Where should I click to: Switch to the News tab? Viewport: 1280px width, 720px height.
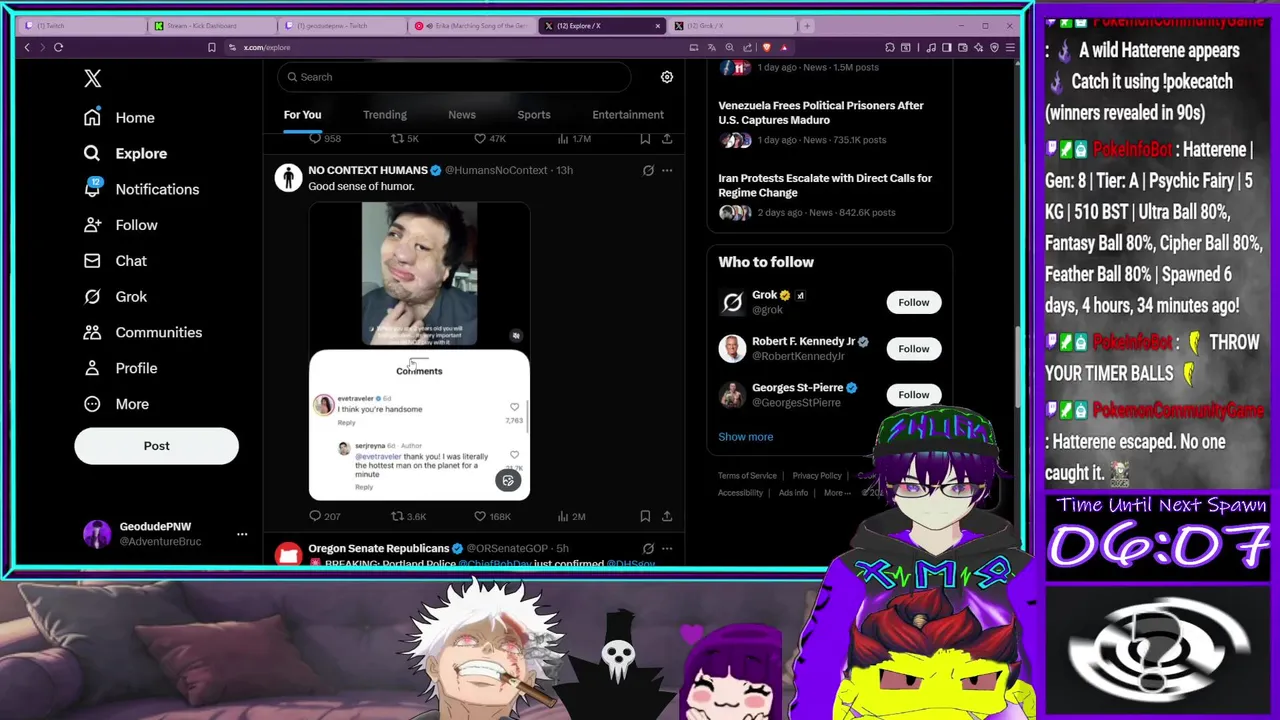pos(462,115)
